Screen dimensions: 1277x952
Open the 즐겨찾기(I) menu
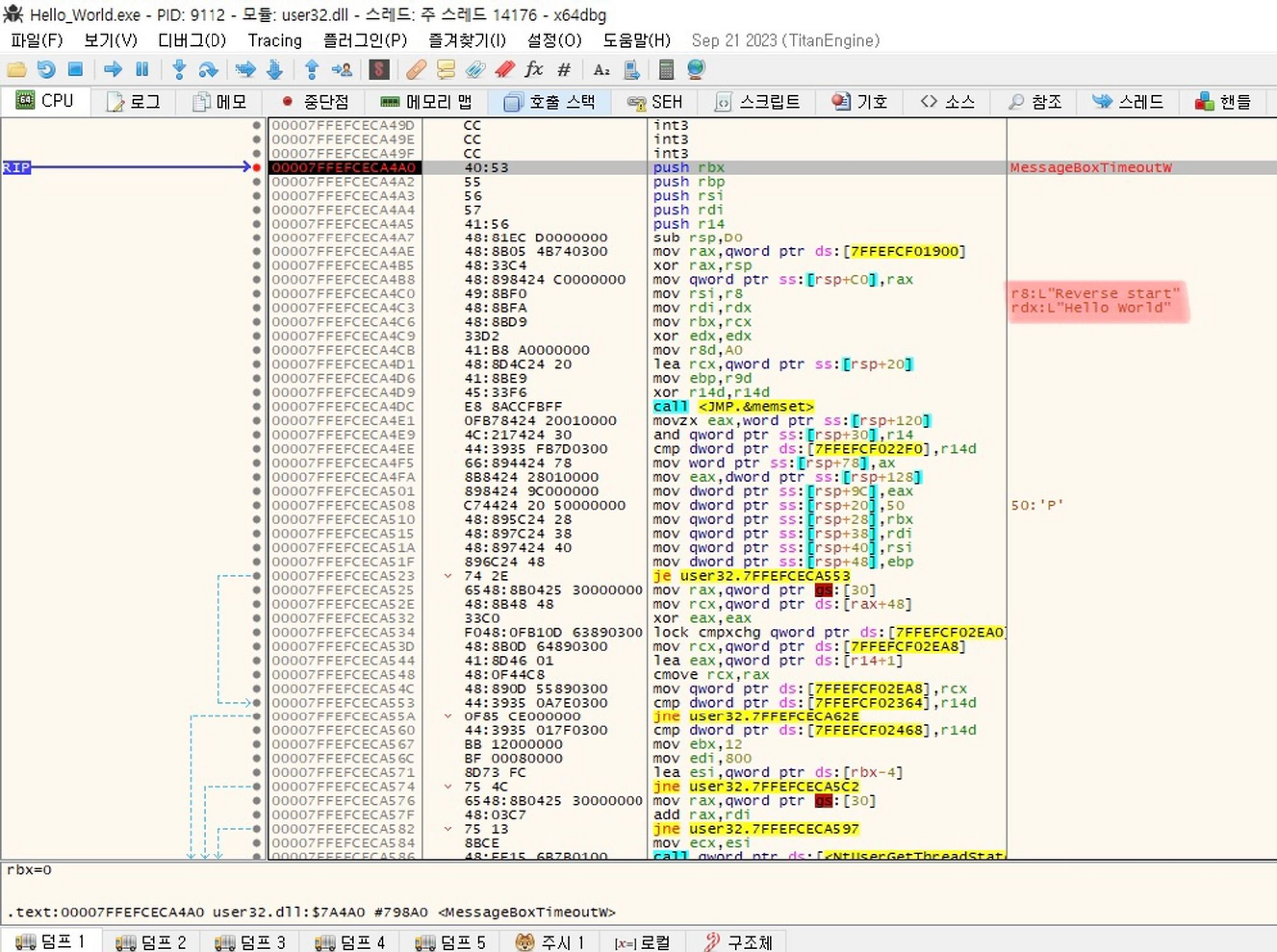[467, 40]
